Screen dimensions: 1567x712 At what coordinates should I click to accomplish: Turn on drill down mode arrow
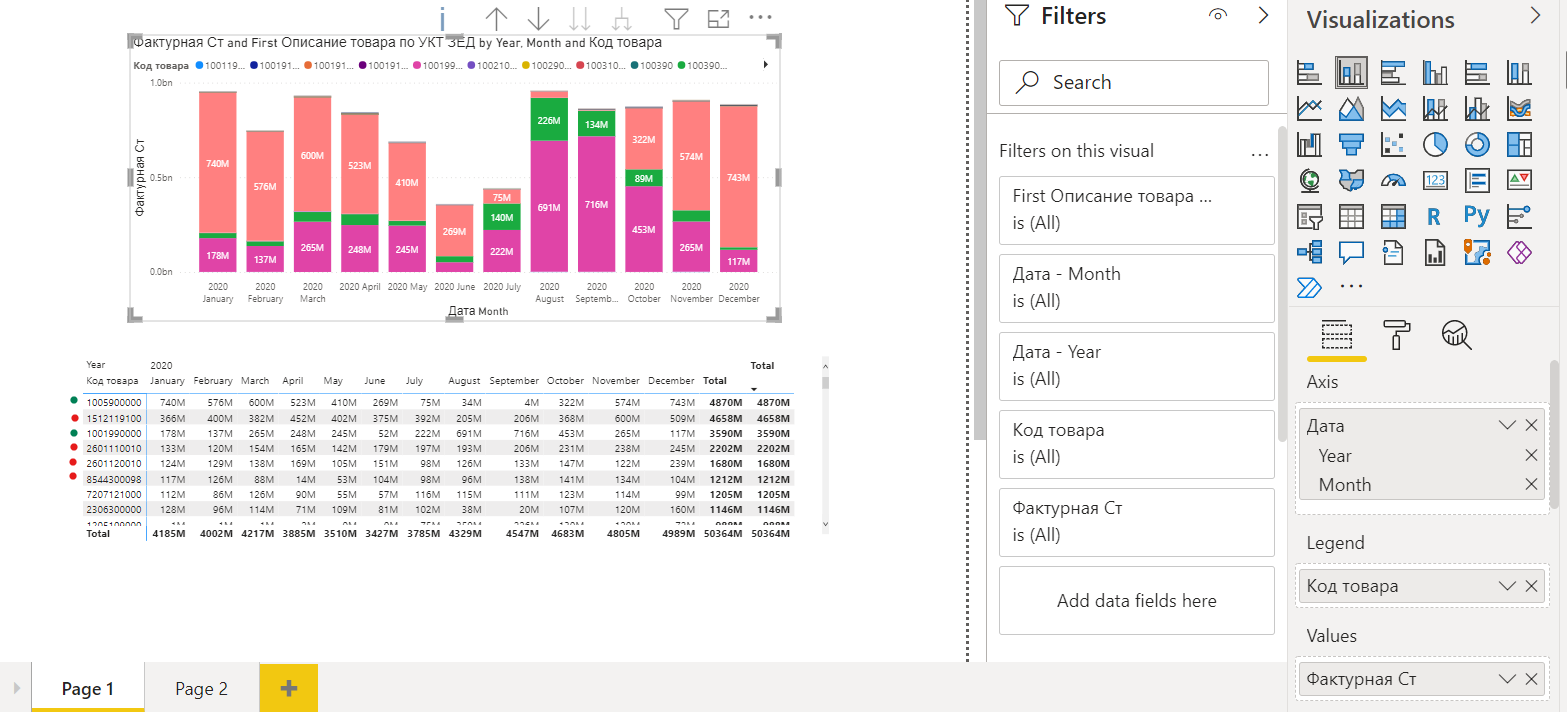[x=538, y=18]
